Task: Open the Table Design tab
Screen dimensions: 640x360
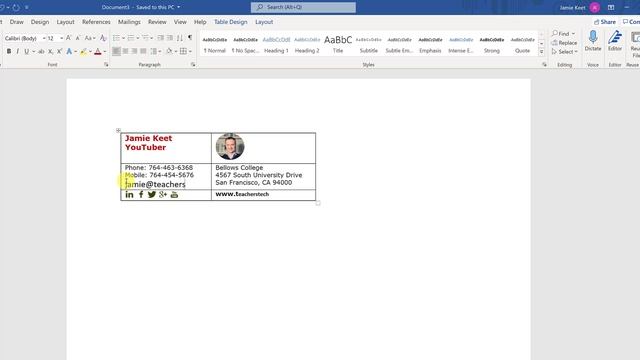Action: click(231, 22)
